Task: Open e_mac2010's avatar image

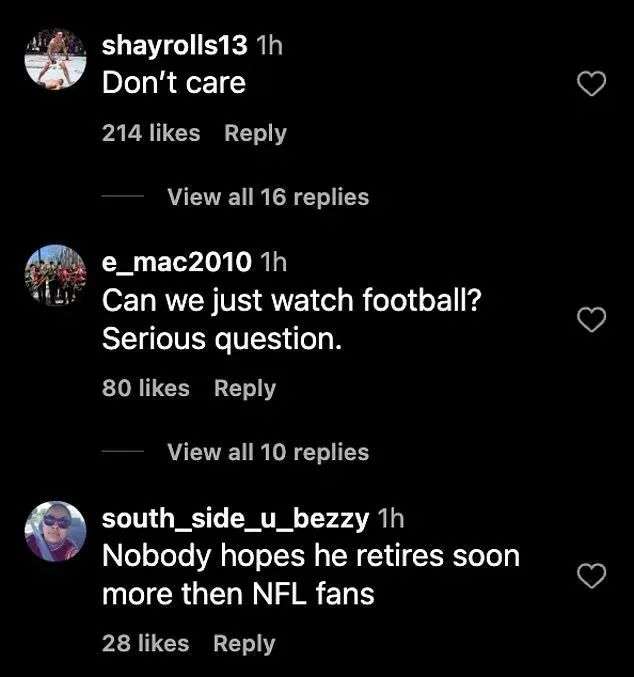Action: pyautogui.click(x=54, y=275)
